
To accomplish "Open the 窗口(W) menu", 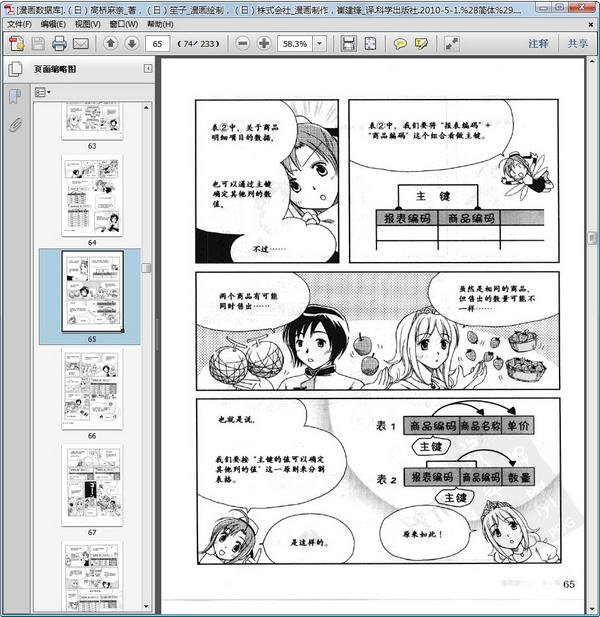I will point(124,24).
